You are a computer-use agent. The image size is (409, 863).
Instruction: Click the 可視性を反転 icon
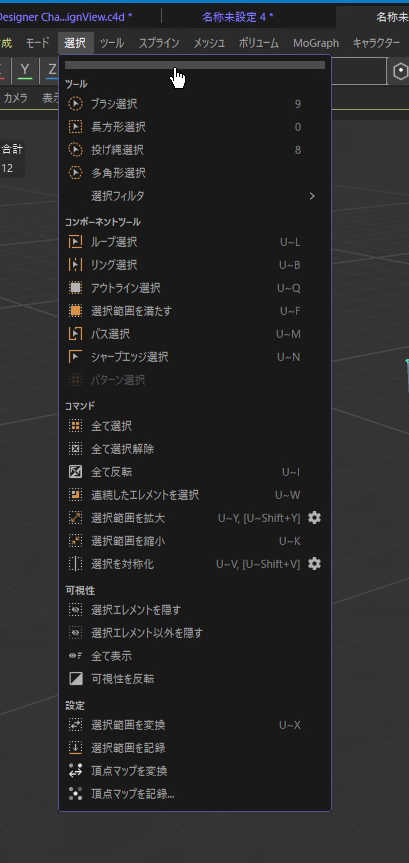pyautogui.click(x=75, y=679)
